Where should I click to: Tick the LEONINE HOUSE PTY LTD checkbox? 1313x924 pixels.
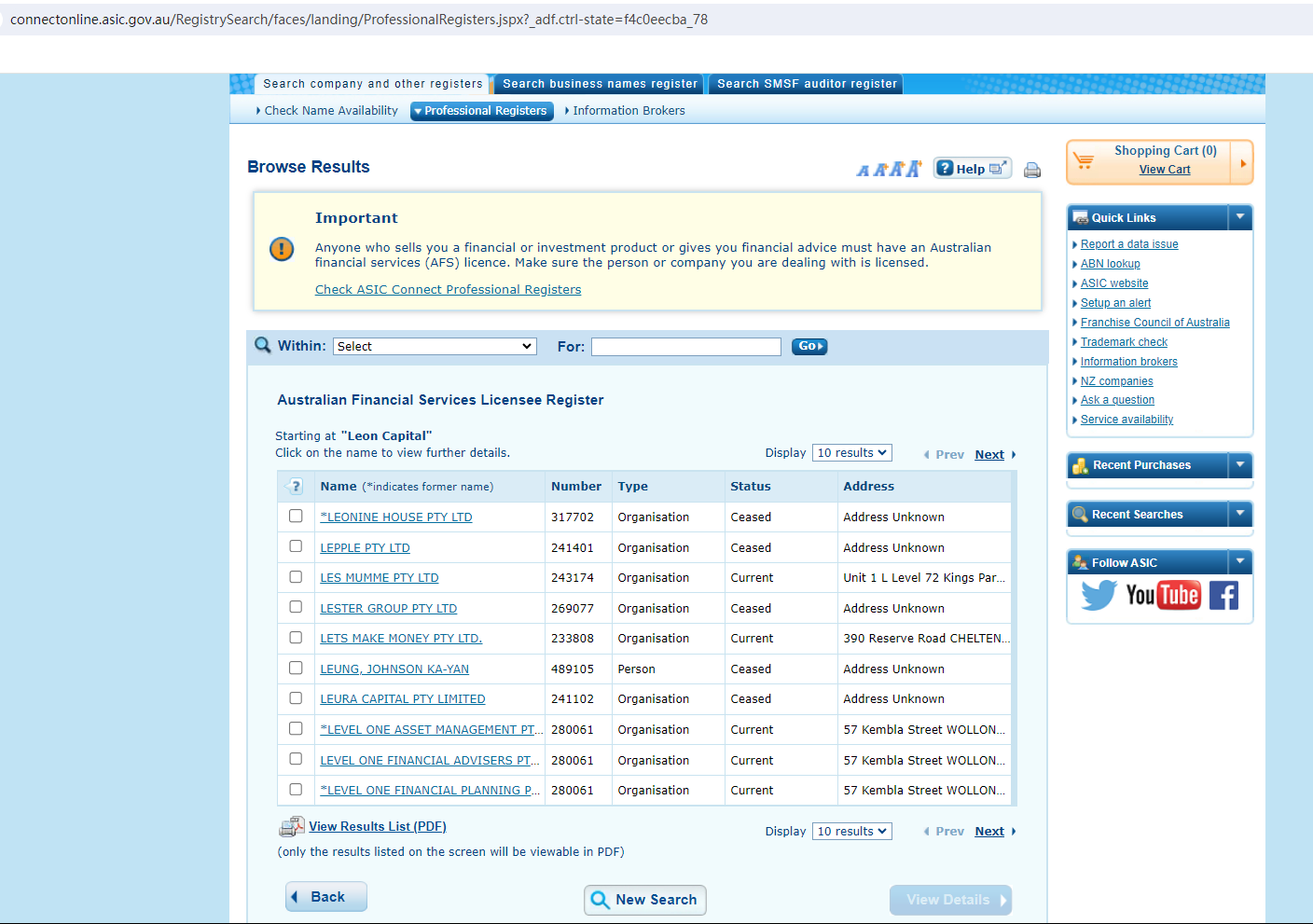click(x=296, y=516)
